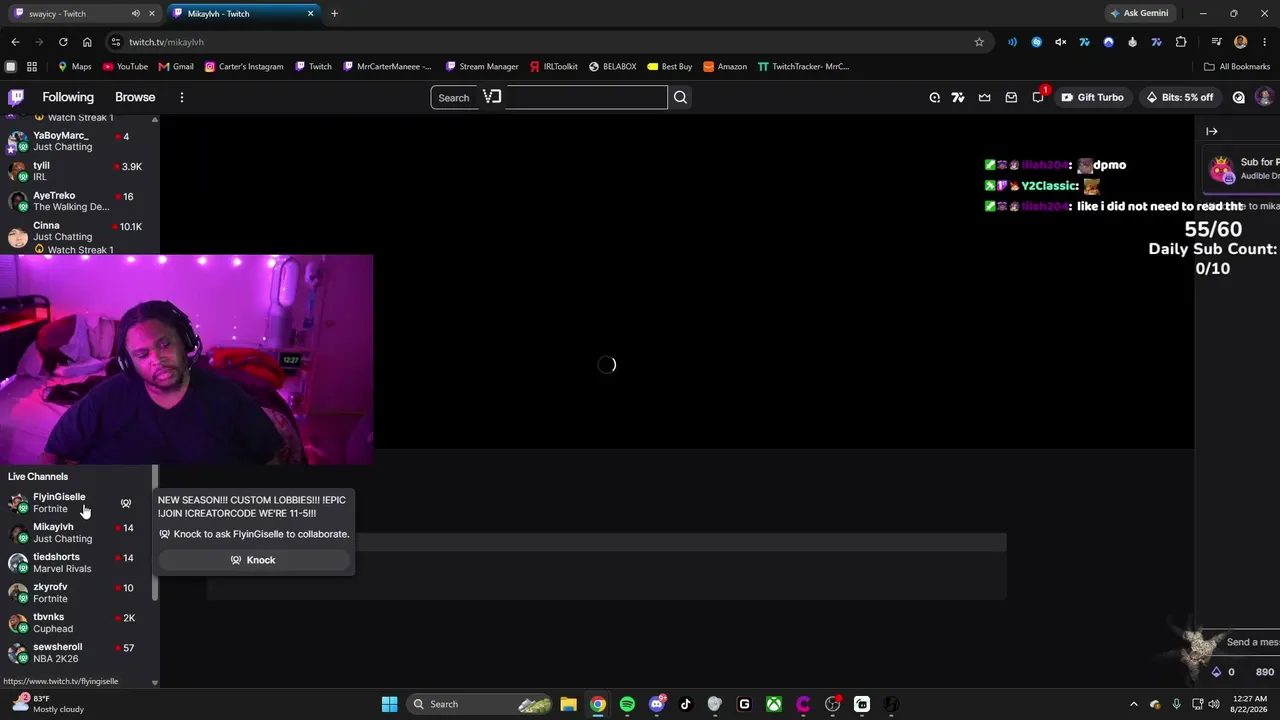The height and width of the screenshot is (720, 1280).
Task: Open File Explorer from the taskbar
Action: pos(568,704)
